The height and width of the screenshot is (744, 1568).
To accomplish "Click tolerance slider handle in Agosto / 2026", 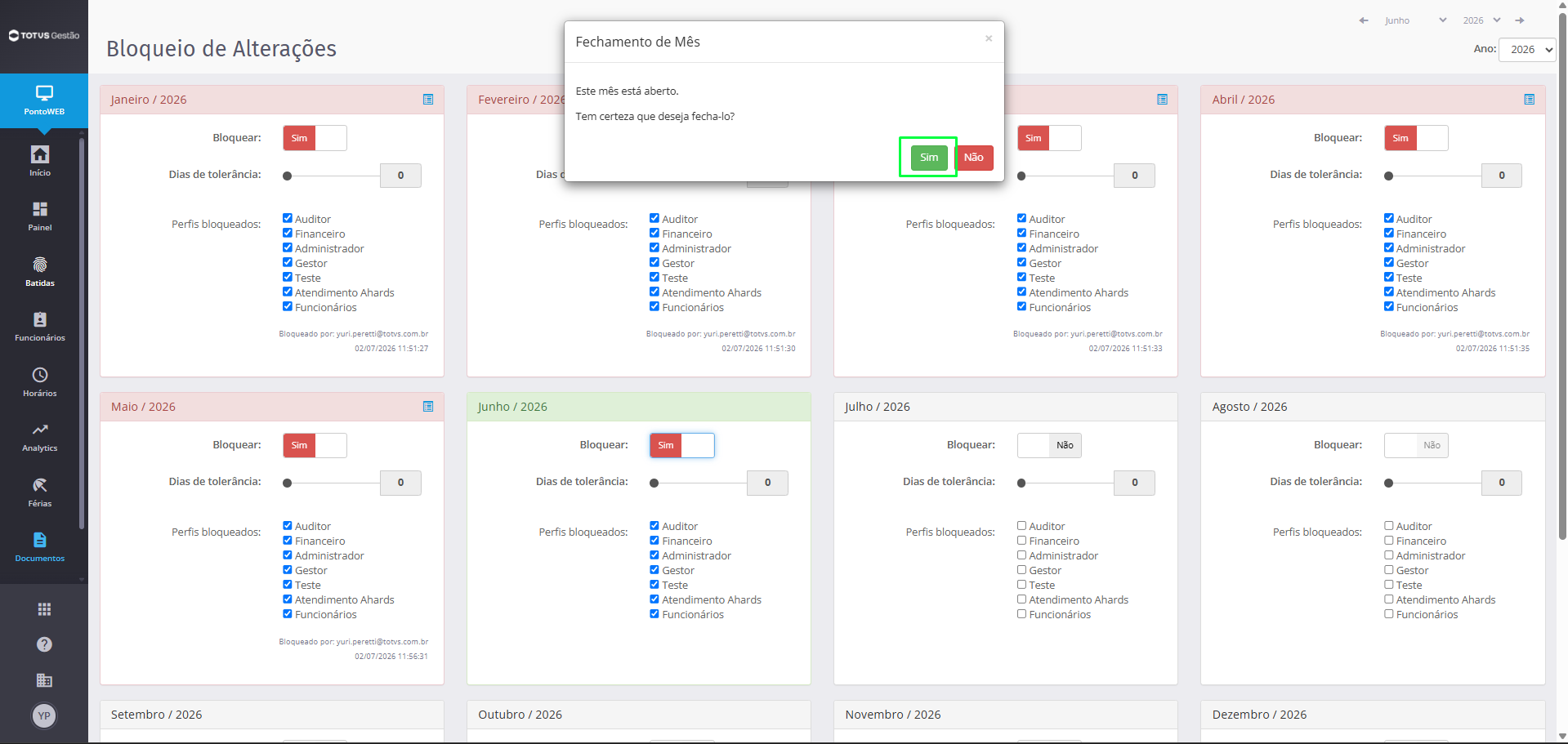I will [x=1389, y=483].
